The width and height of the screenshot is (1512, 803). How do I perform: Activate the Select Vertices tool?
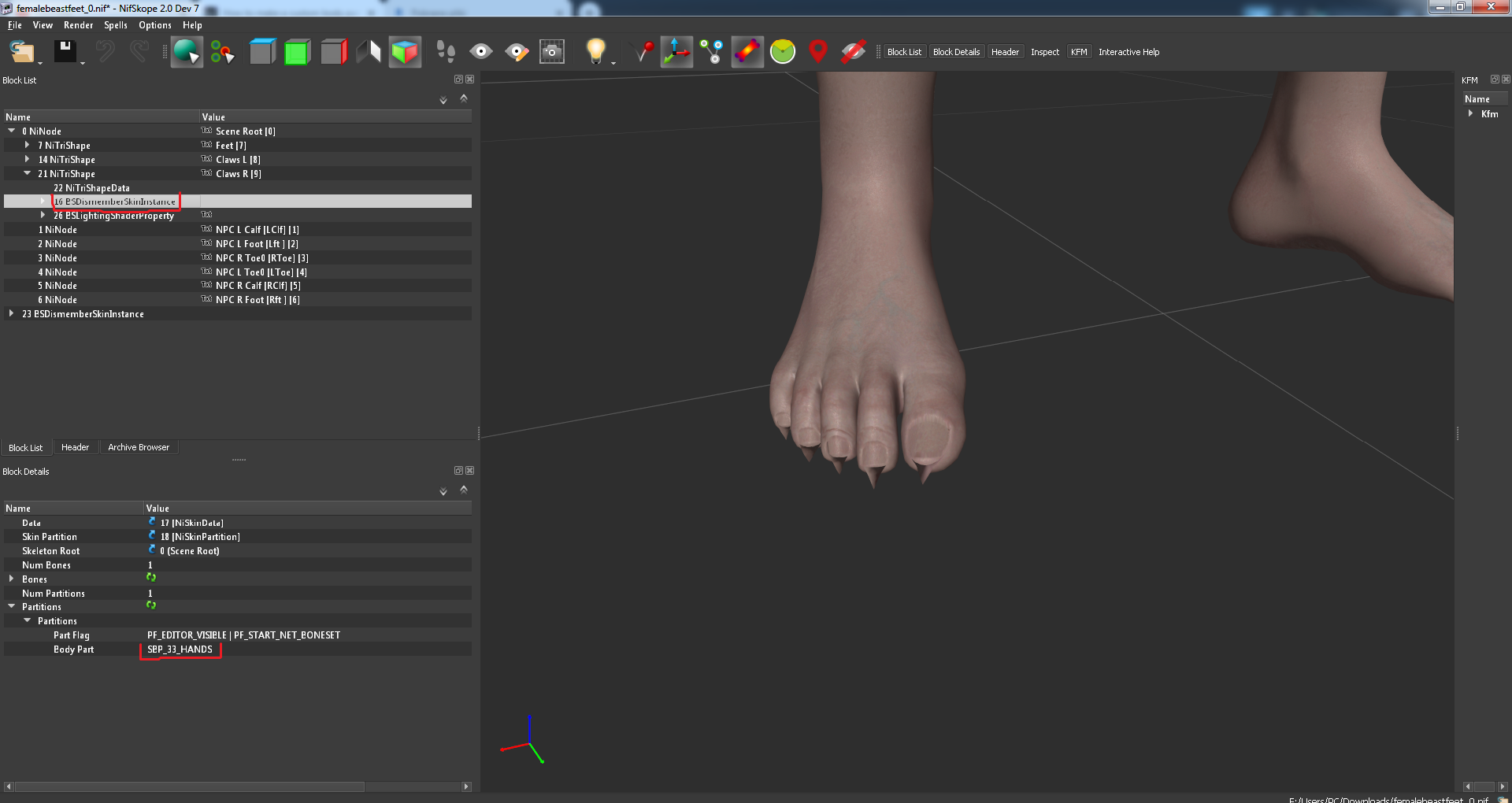[222, 52]
